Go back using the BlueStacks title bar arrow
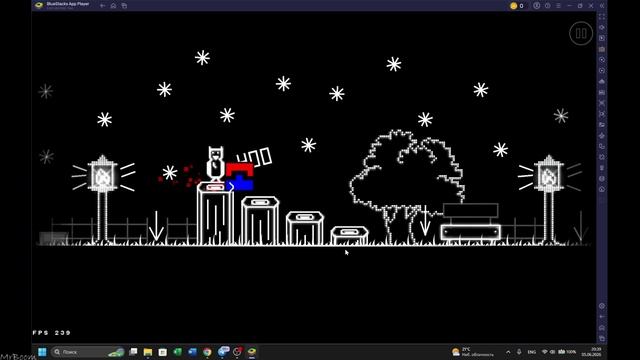Screen dimensions: 640x360 point(102,6)
